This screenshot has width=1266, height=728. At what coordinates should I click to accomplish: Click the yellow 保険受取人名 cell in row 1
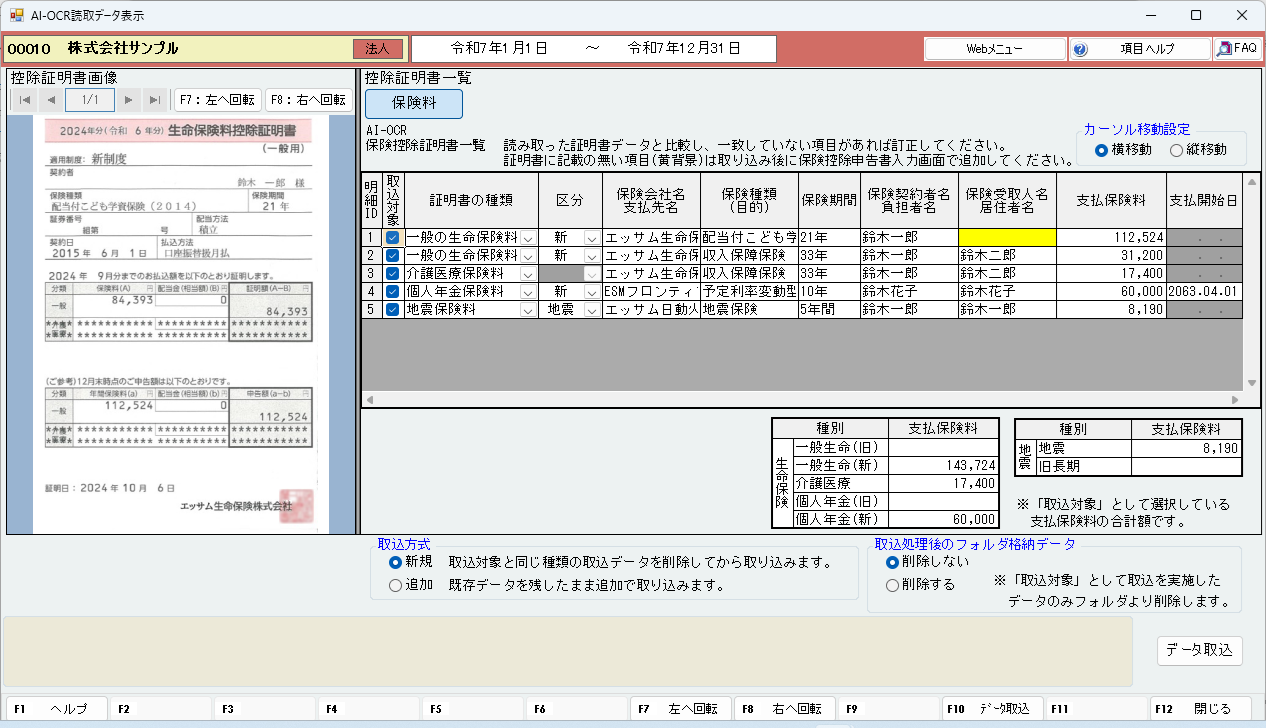coord(1006,238)
